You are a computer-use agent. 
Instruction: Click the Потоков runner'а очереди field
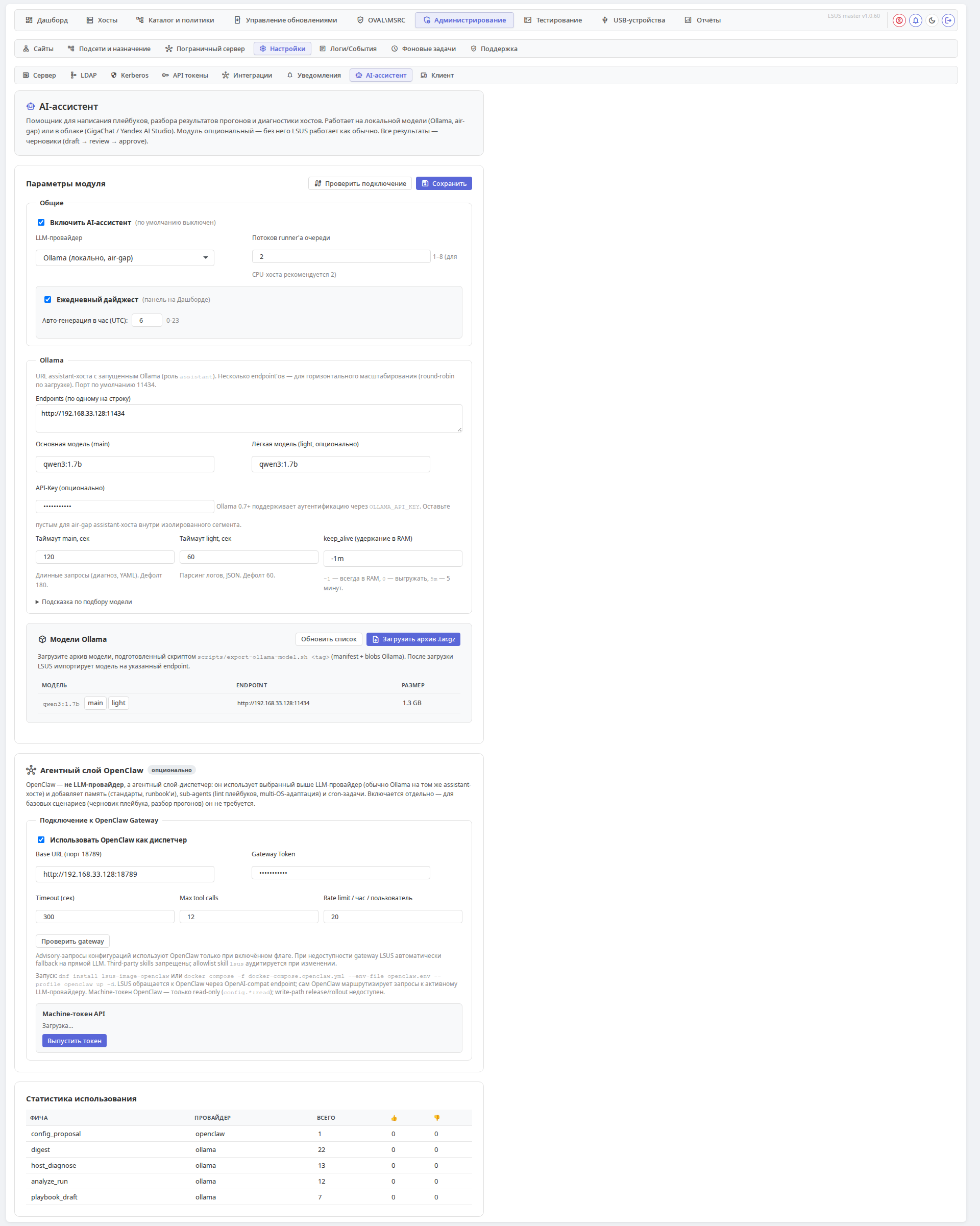[341, 256]
